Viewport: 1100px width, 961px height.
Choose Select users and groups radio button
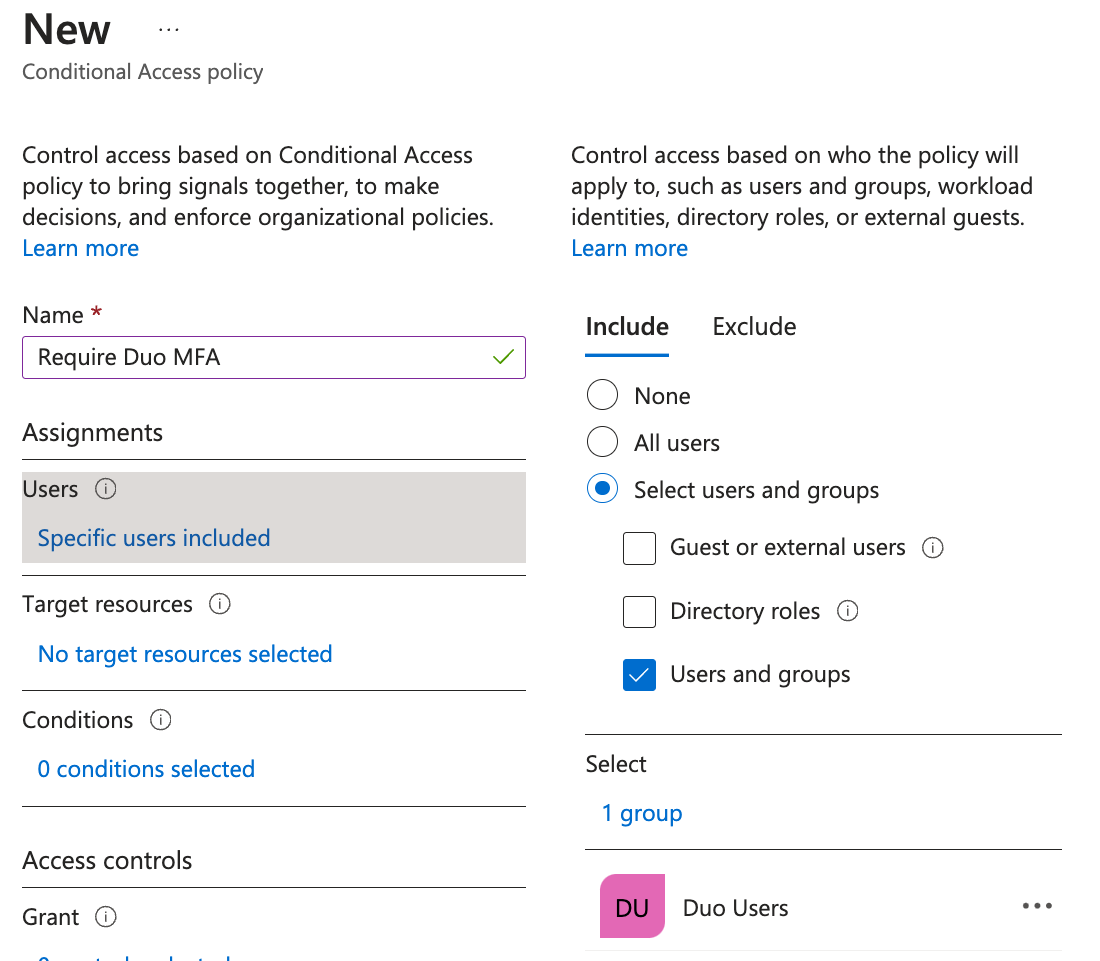point(602,490)
